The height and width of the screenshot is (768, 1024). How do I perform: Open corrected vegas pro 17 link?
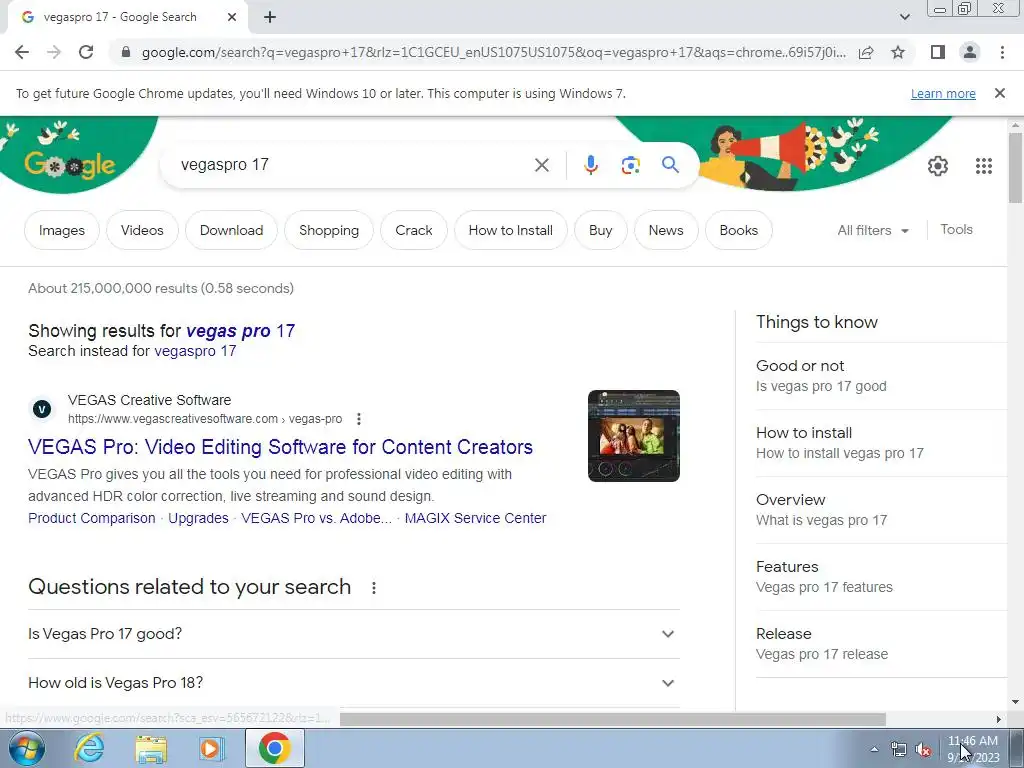[240, 331]
